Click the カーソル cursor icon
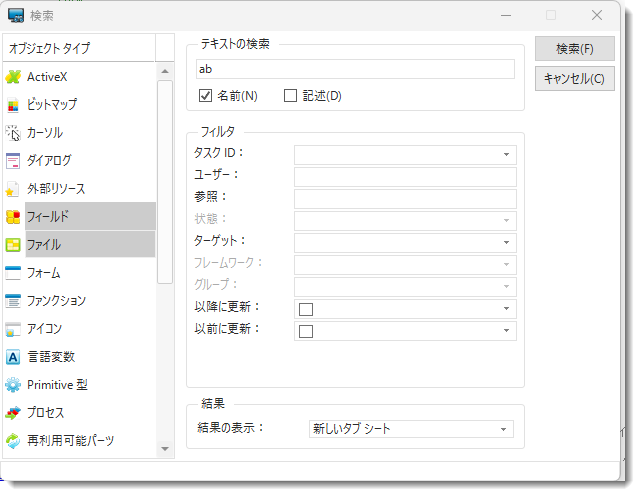 [x=13, y=133]
